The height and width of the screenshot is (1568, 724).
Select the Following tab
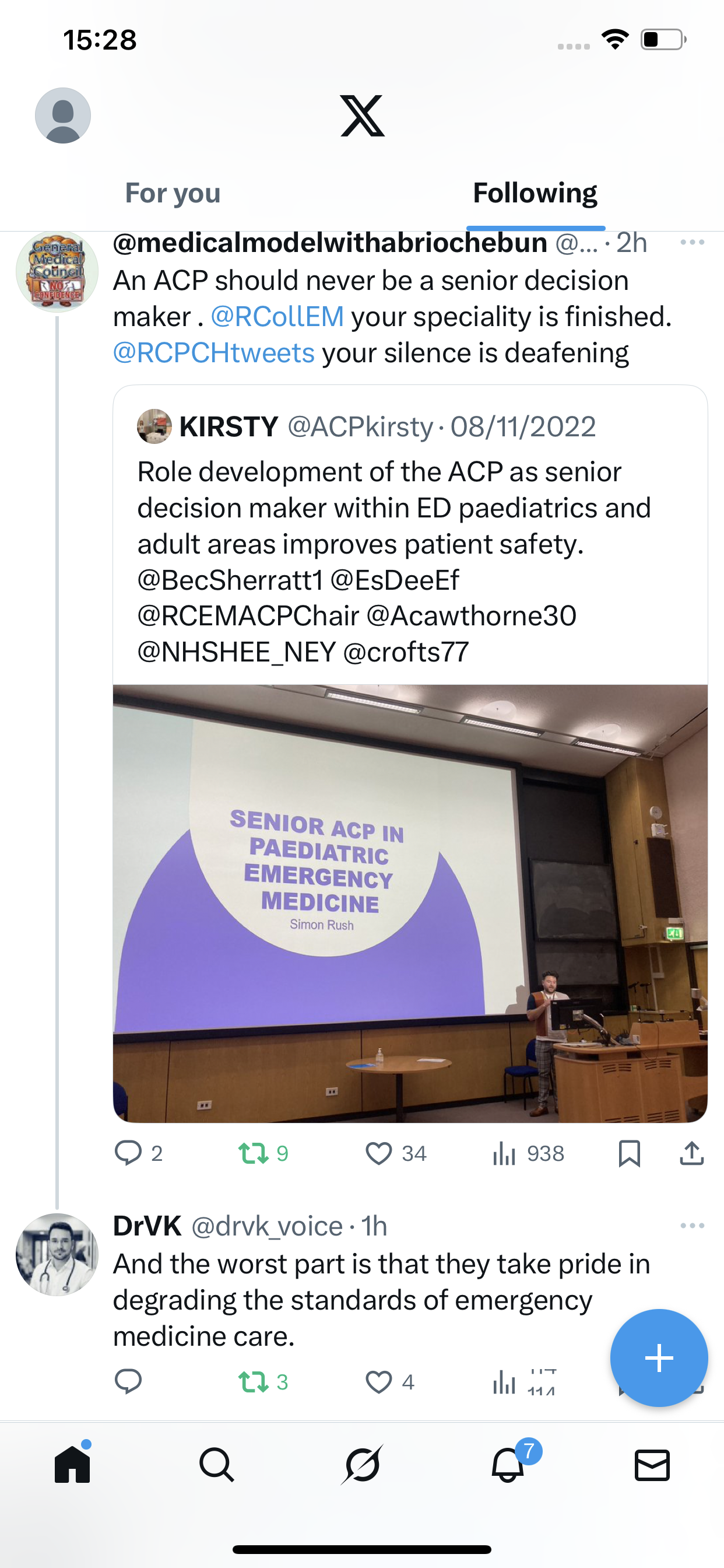coord(535,193)
